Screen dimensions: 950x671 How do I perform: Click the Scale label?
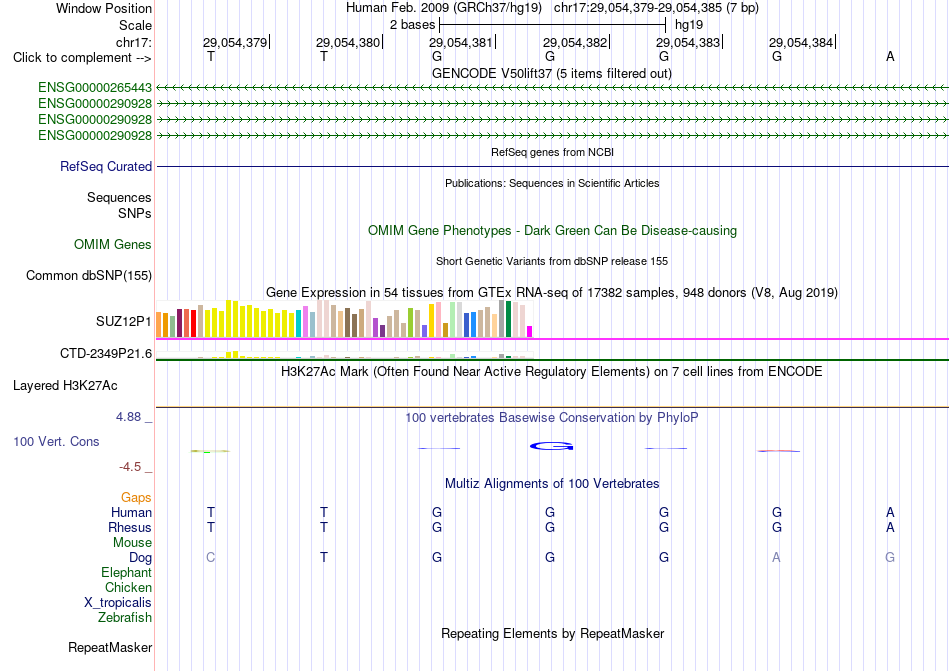136,25
